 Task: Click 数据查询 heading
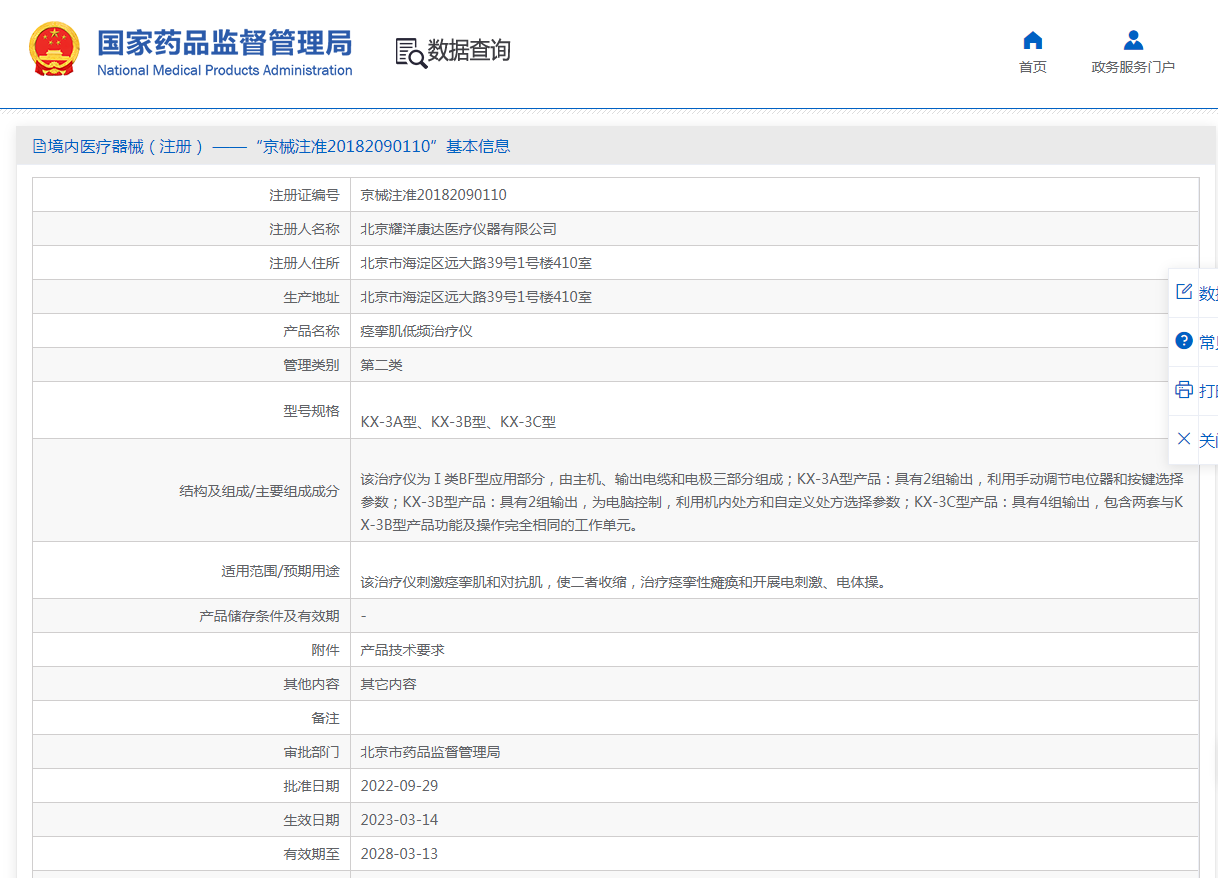coord(469,51)
